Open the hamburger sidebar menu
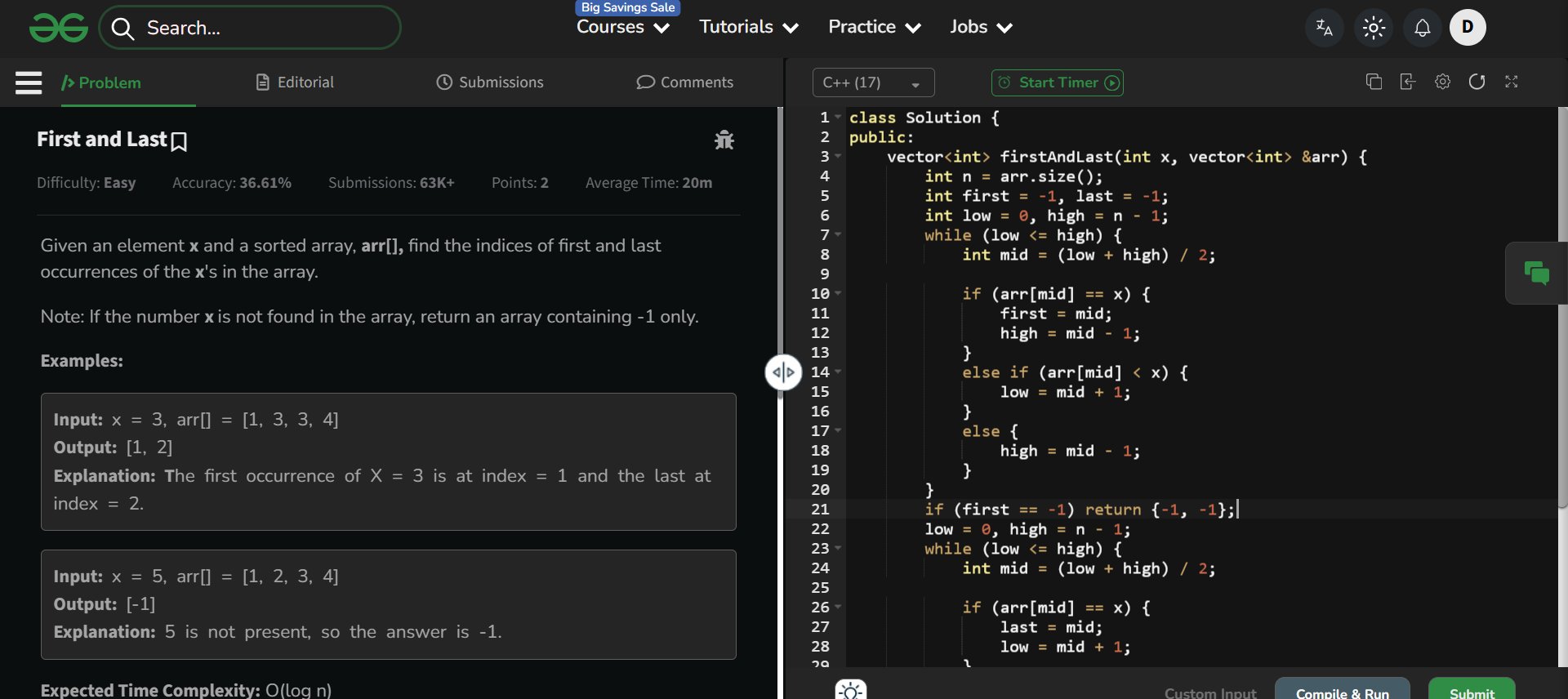The image size is (1568, 699). click(29, 82)
